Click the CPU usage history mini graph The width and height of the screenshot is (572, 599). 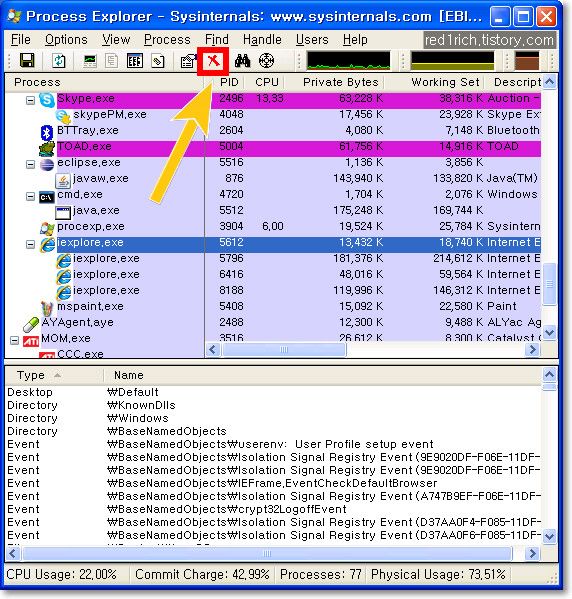click(348, 60)
